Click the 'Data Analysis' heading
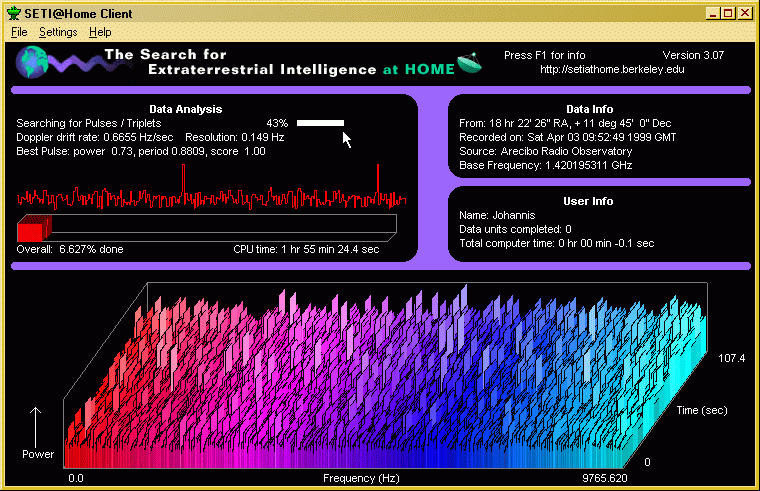This screenshot has height=491, width=760. coord(186,110)
